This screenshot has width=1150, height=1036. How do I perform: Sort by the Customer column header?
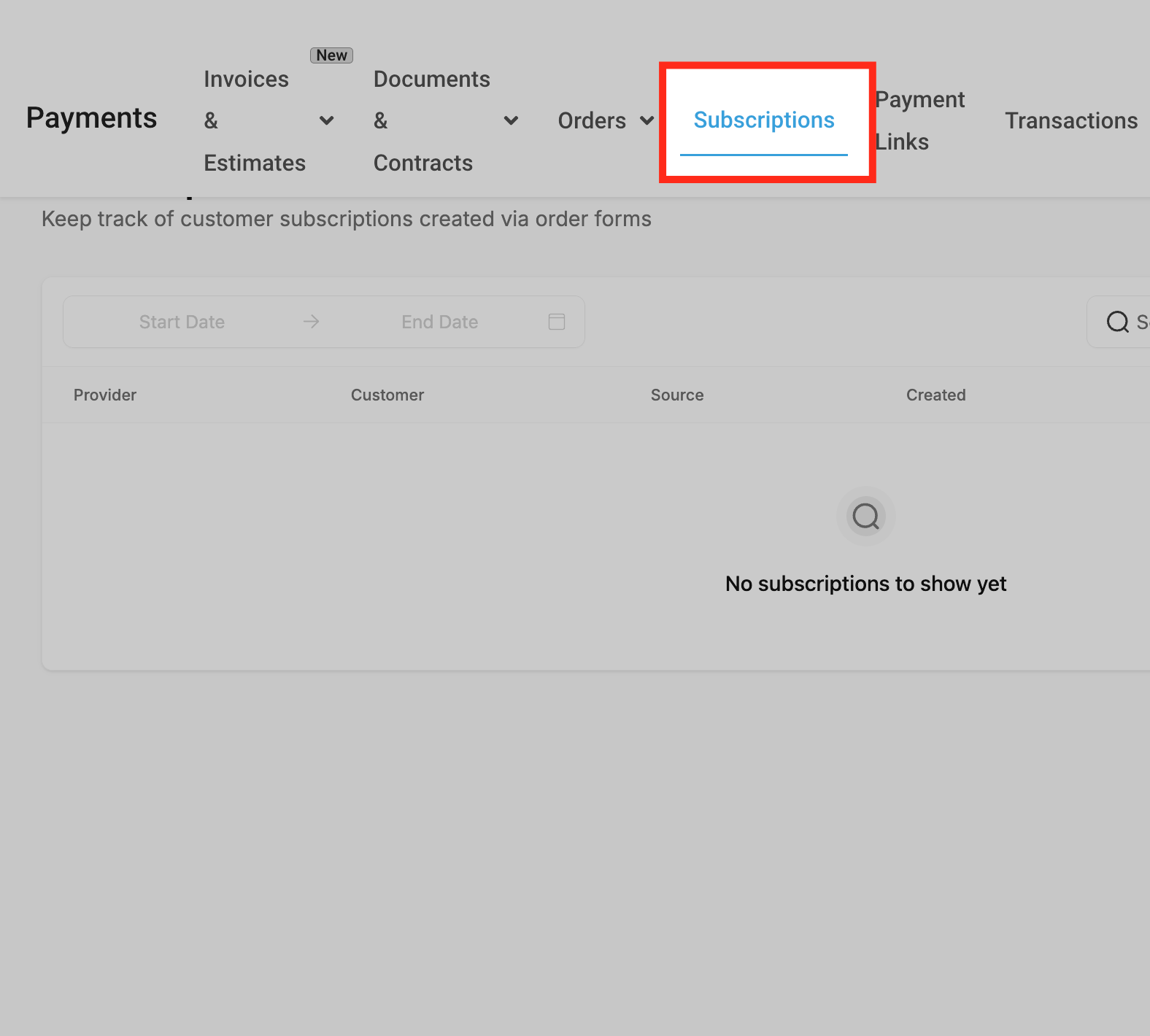(387, 395)
